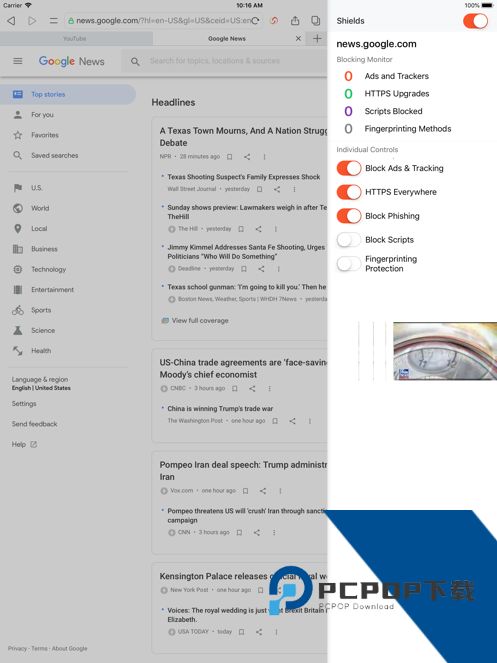497x663 pixels.
Task: Select the Google News tab
Action: tap(227, 38)
